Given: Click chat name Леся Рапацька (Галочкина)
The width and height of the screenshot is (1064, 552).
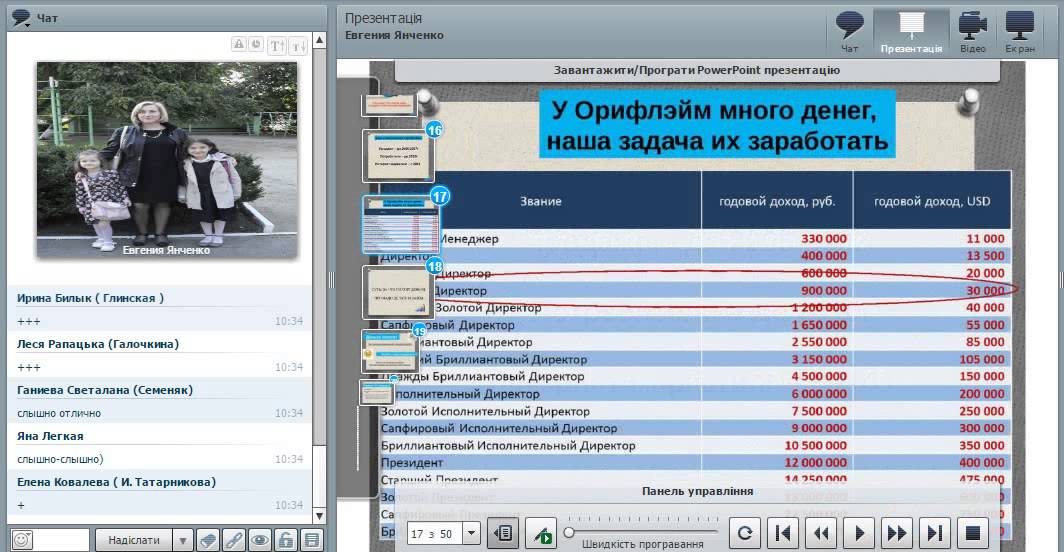Looking at the screenshot, I should (98, 344).
